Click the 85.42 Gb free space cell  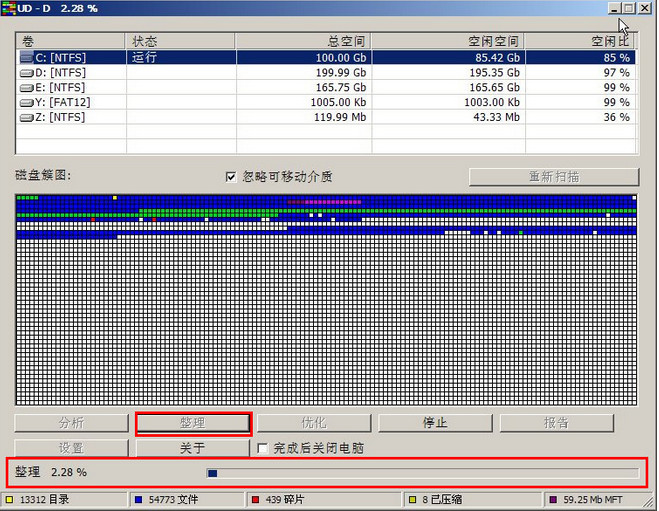[x=448, y=57]
